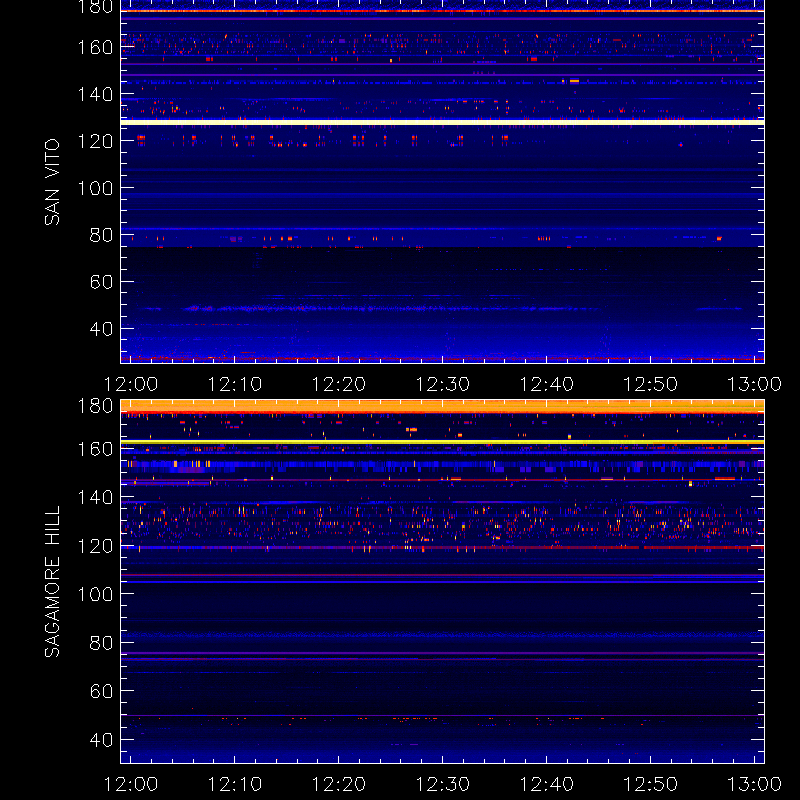Click the SAGAMORE HILL axis label
Viewport: 800px width, 800px height.
pos(52,582)
